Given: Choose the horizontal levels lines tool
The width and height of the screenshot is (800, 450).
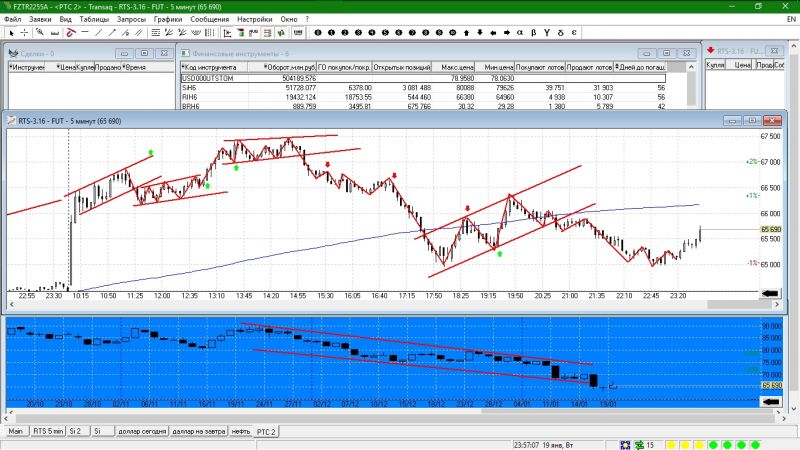Looking at the screenshot, I should (x=156, y=33).
